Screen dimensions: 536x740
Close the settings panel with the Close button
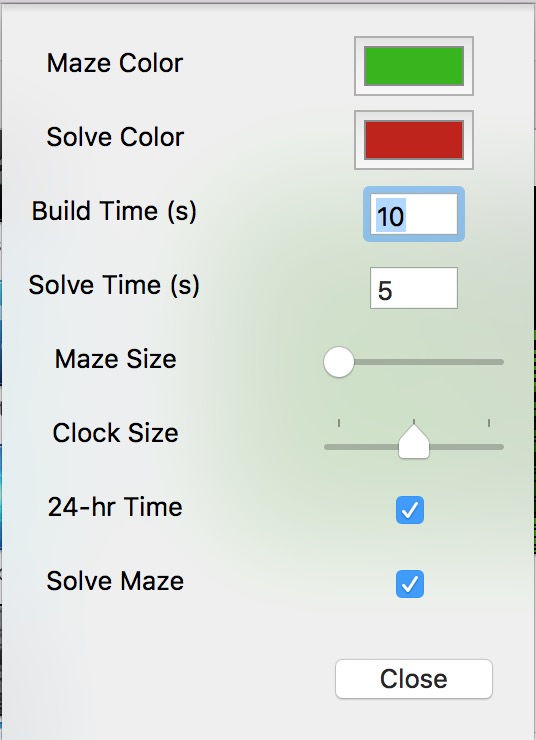click(x=414, y=679)
